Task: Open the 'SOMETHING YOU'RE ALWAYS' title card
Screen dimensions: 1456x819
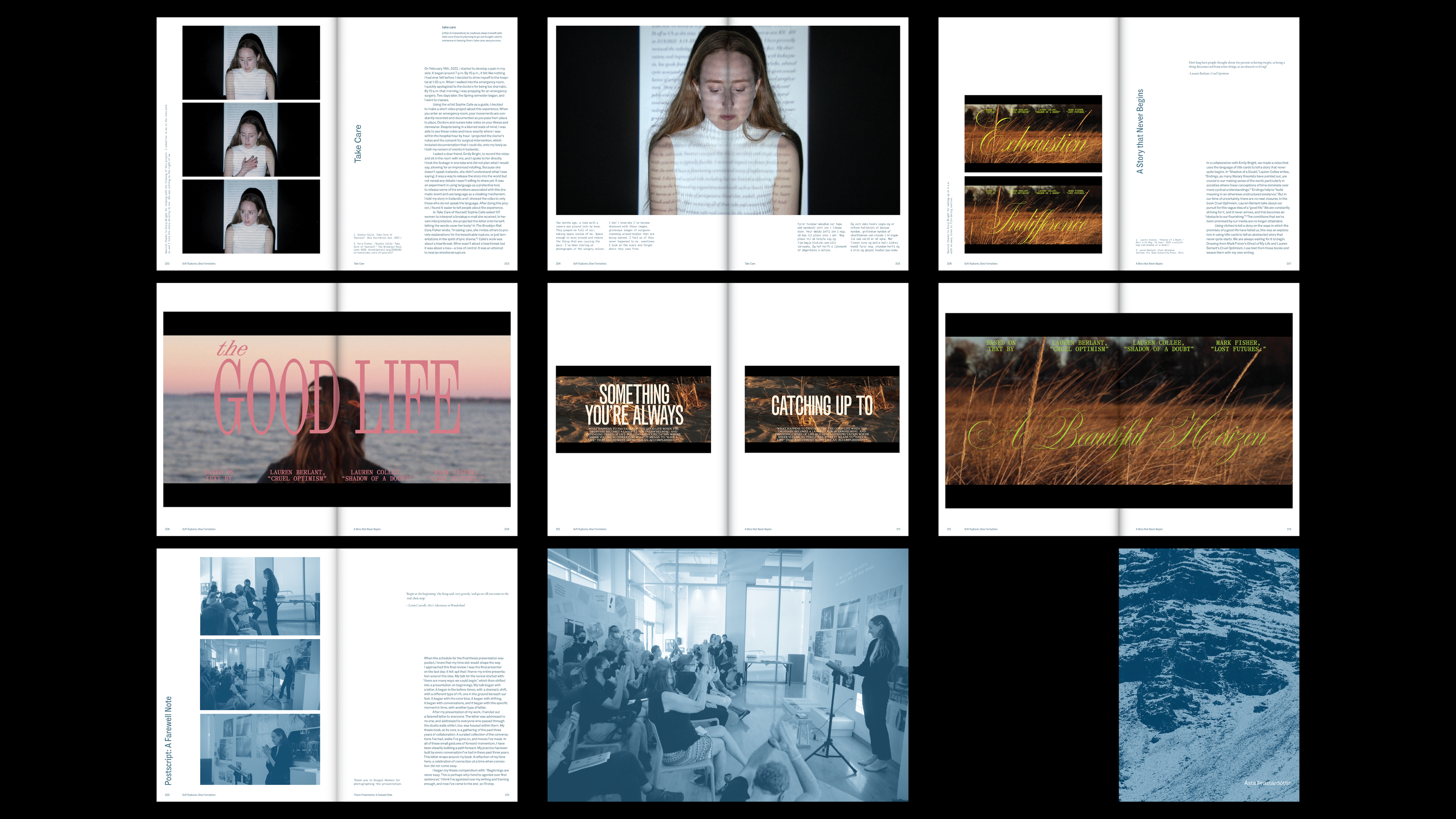Action: click(633, 409)
